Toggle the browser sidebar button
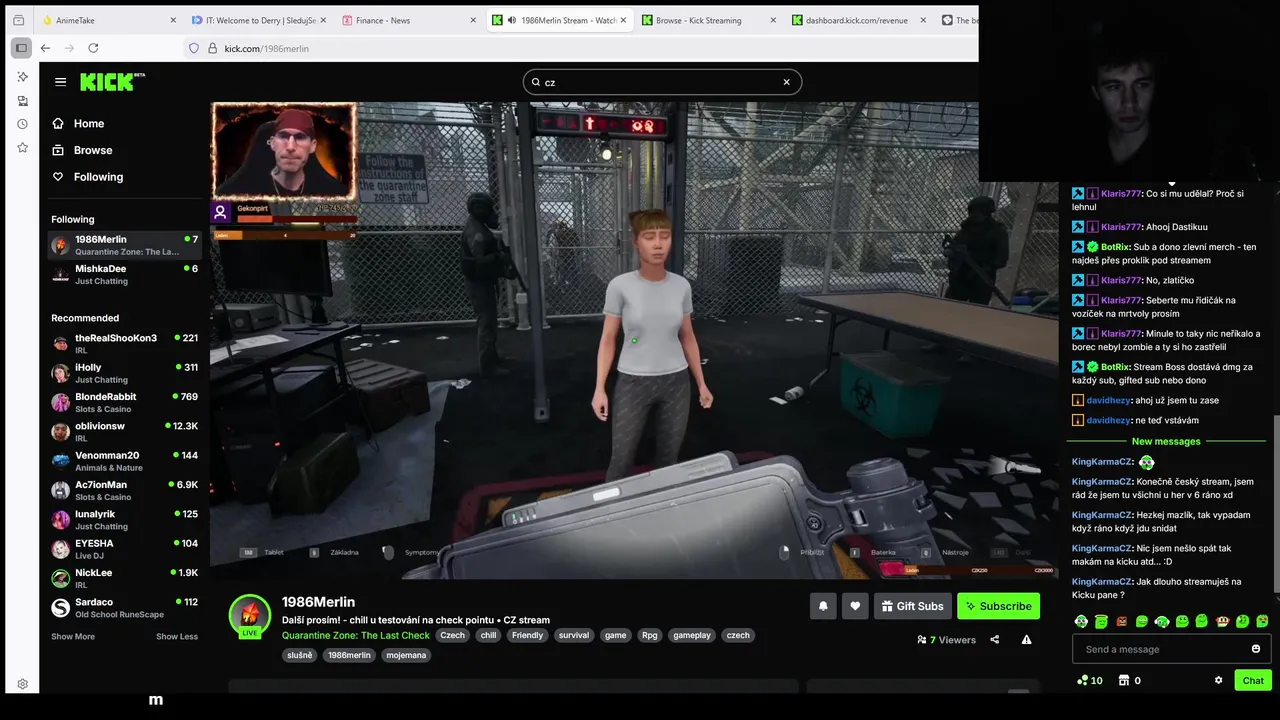This screenshot has height=720, width=1280. (x=20, y=48)
